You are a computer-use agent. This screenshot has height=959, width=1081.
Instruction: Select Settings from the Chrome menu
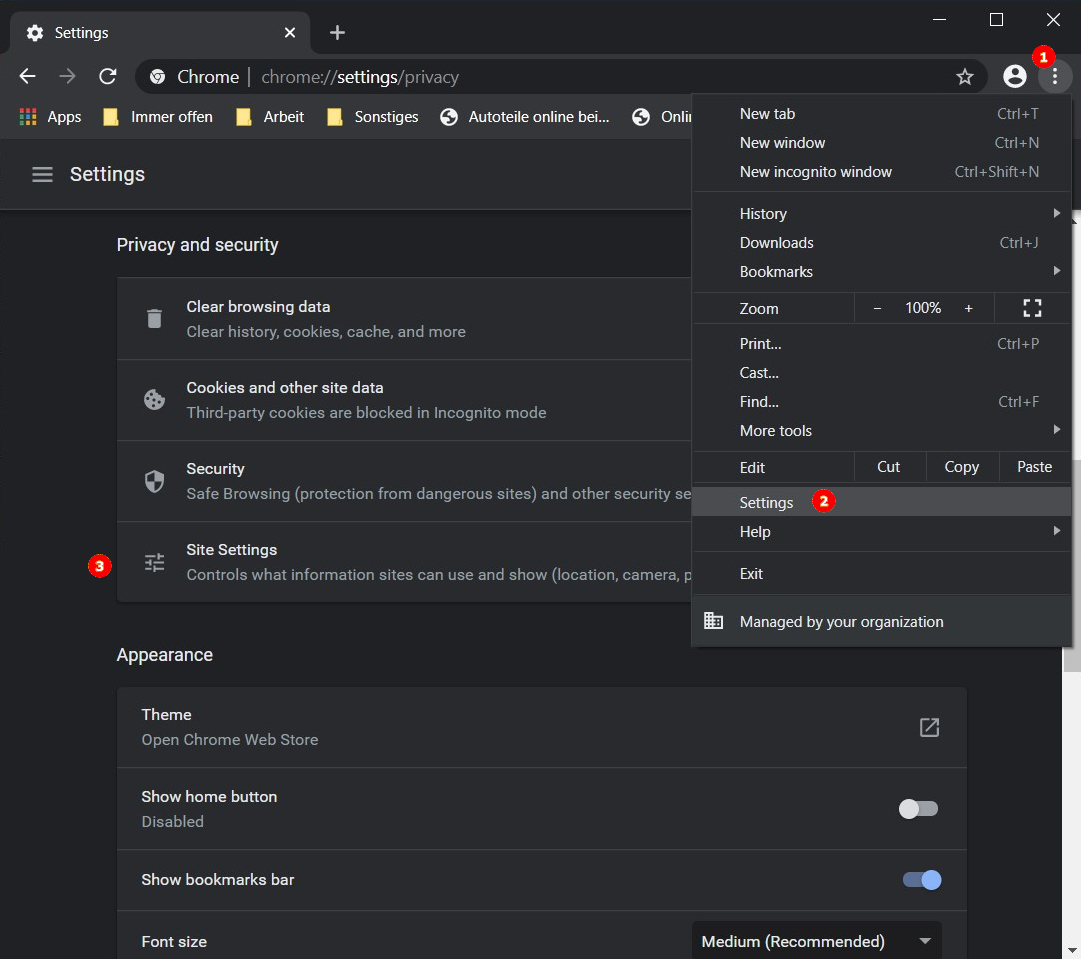pyautogui.click(x=767, y=502)
